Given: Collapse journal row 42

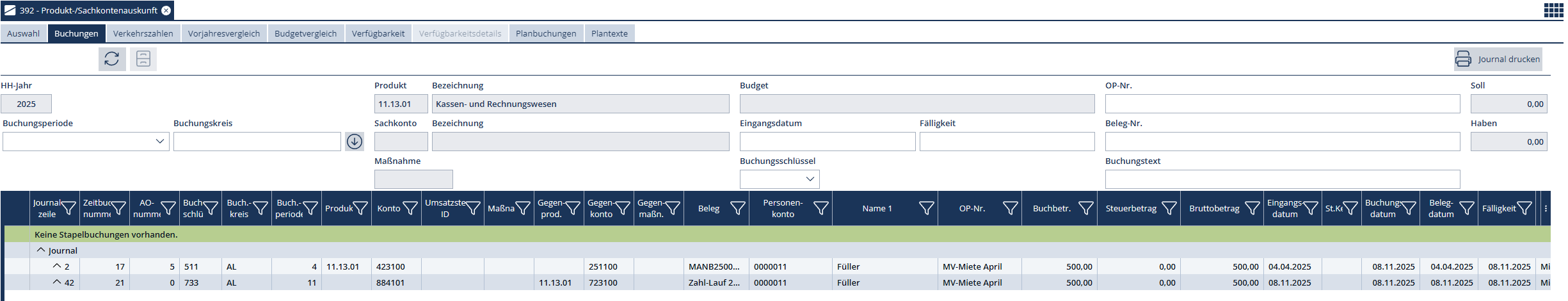Looking at the screenshot, I should (x=57, y=282).
